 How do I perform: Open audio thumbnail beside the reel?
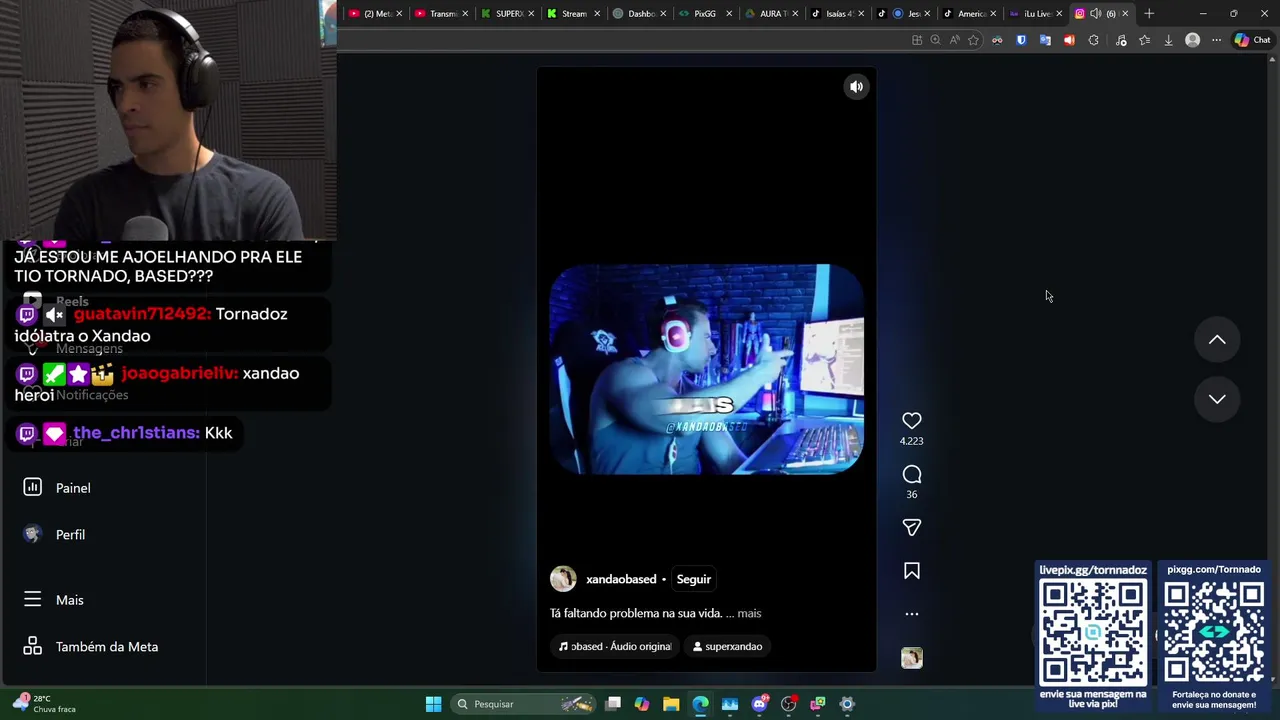[x=911, y=657]
